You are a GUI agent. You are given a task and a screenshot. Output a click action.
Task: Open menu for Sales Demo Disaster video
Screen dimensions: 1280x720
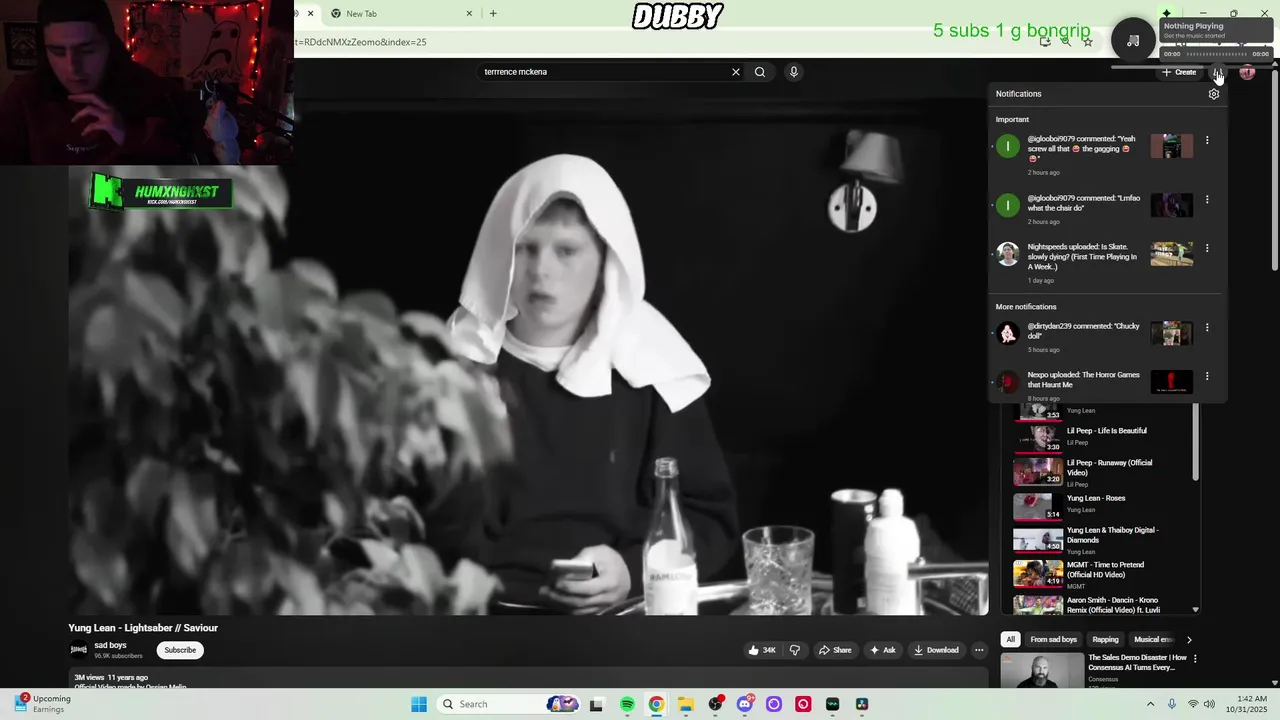point(1195,659)
